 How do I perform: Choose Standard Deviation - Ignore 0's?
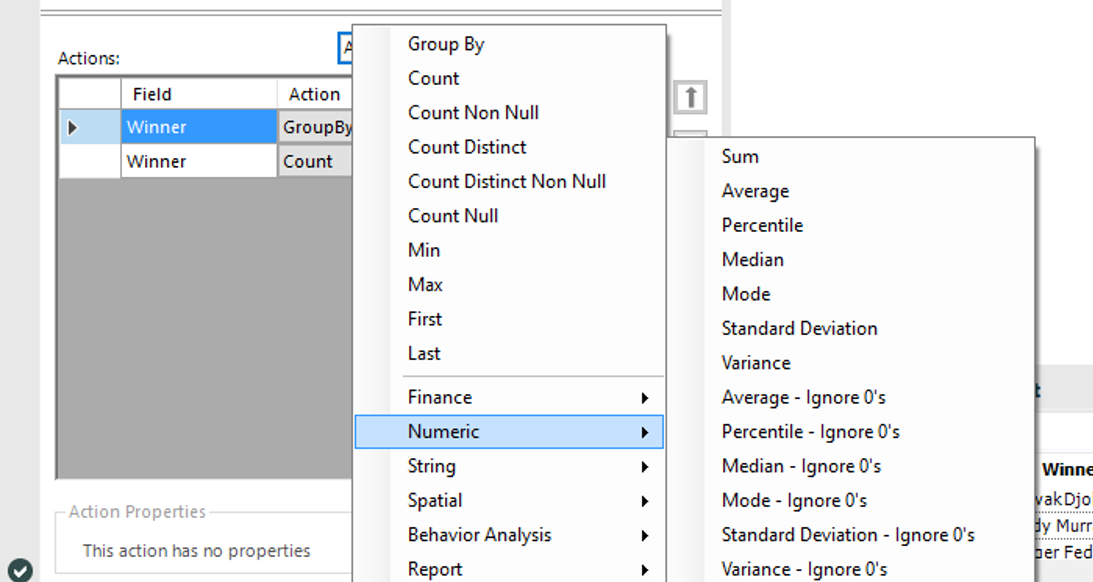[x=848, y=535]
